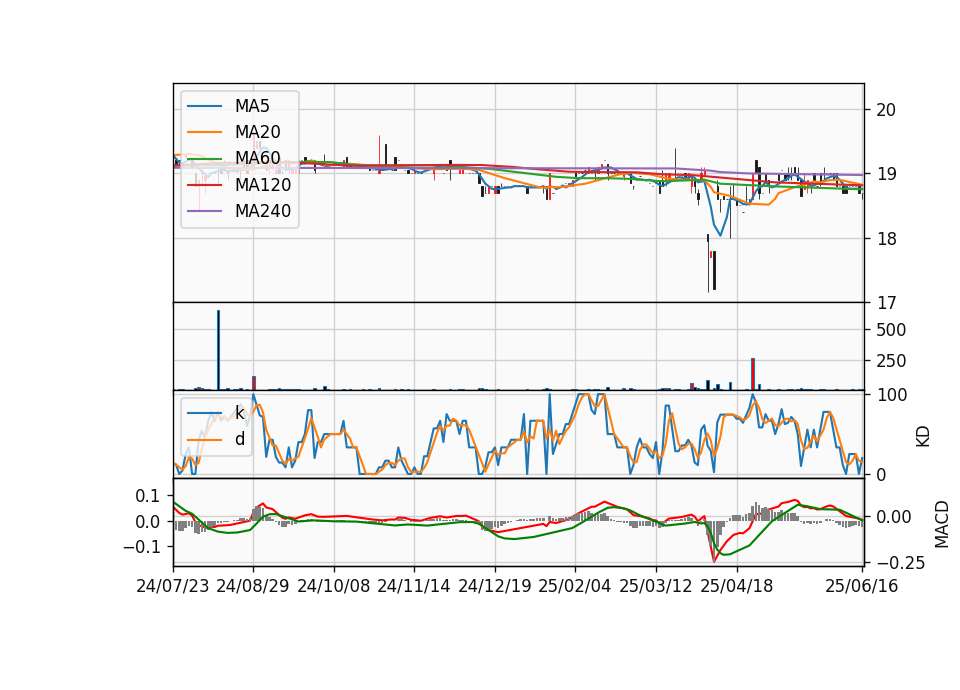
Task: Click the MACD left axis value −0.1
Action: [142, 547]
